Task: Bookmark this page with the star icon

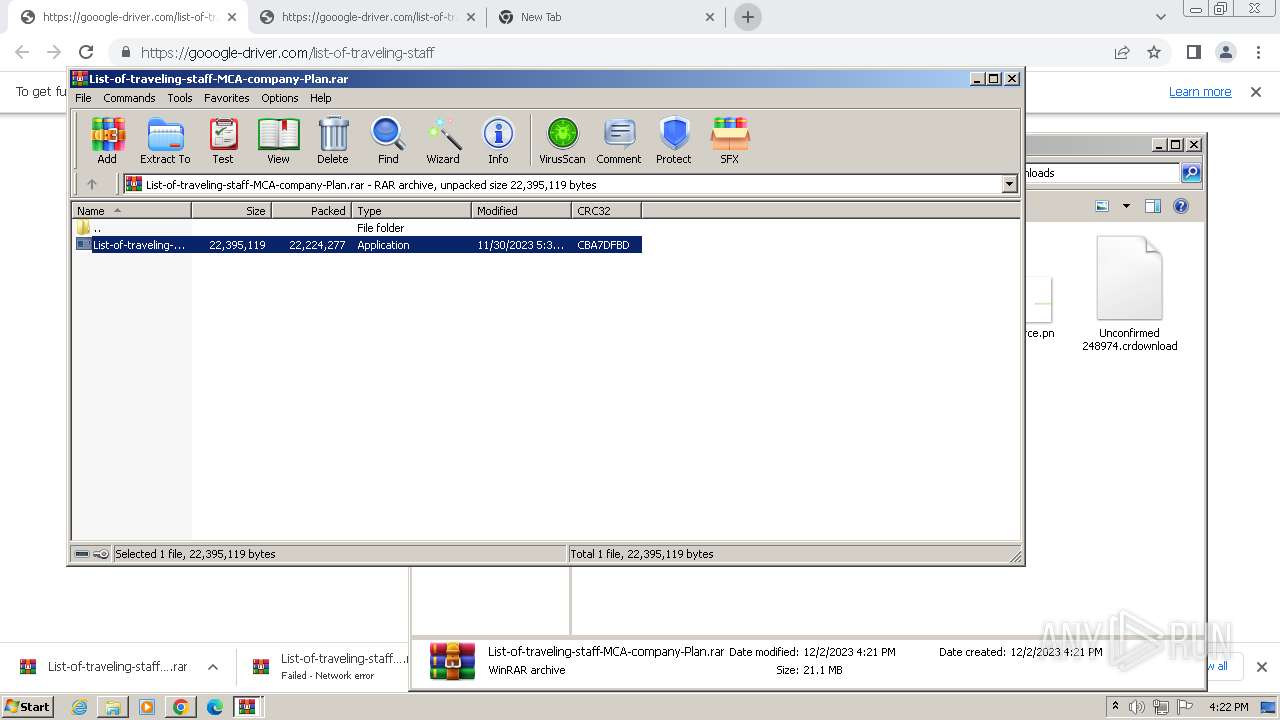Action: [x=1154, y=53]
